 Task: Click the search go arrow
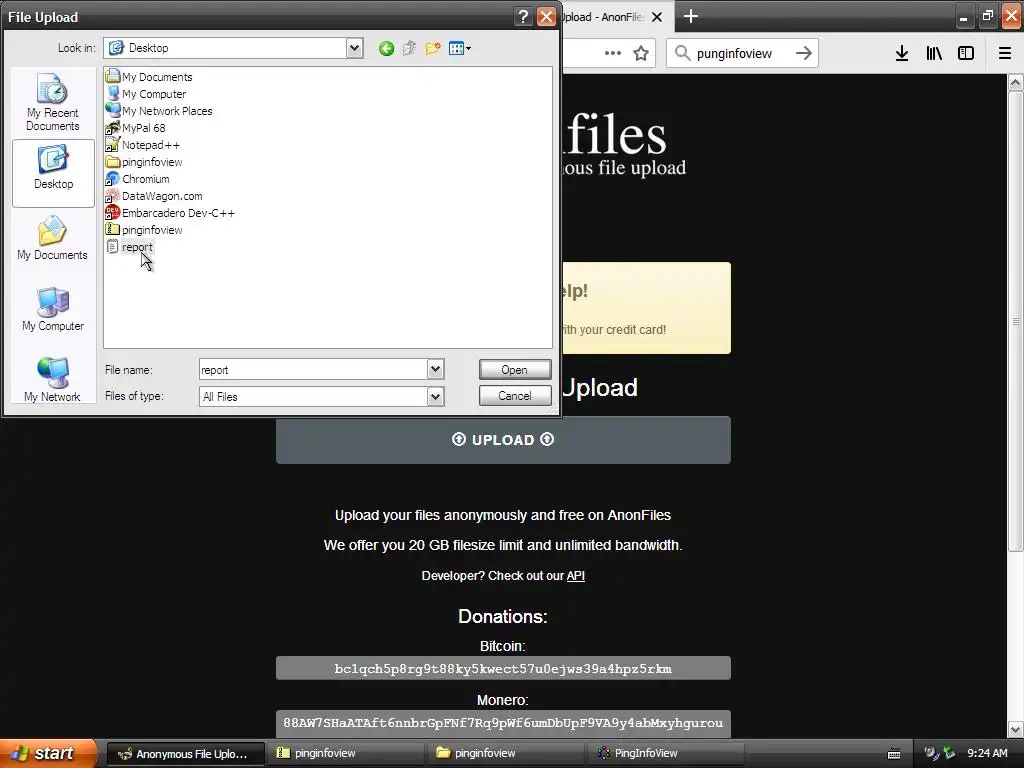[804, 53]
